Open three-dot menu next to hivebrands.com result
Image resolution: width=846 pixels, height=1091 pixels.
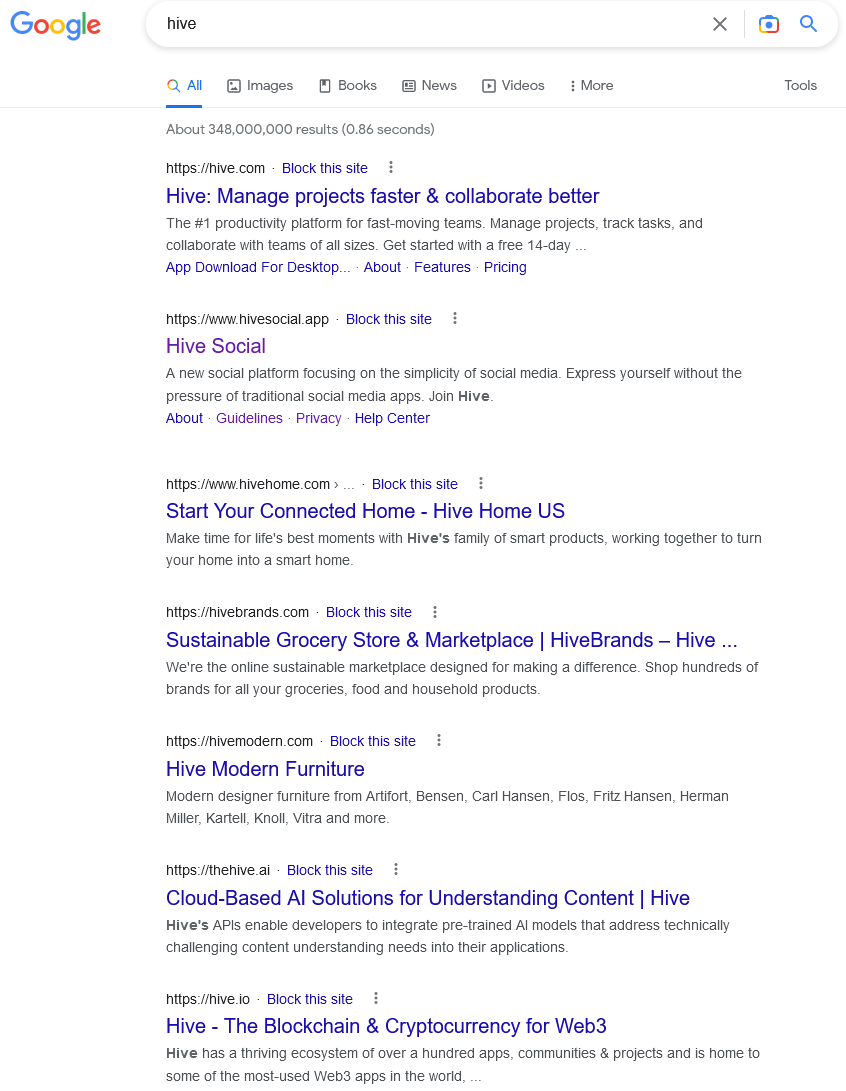tap(435, 612)
